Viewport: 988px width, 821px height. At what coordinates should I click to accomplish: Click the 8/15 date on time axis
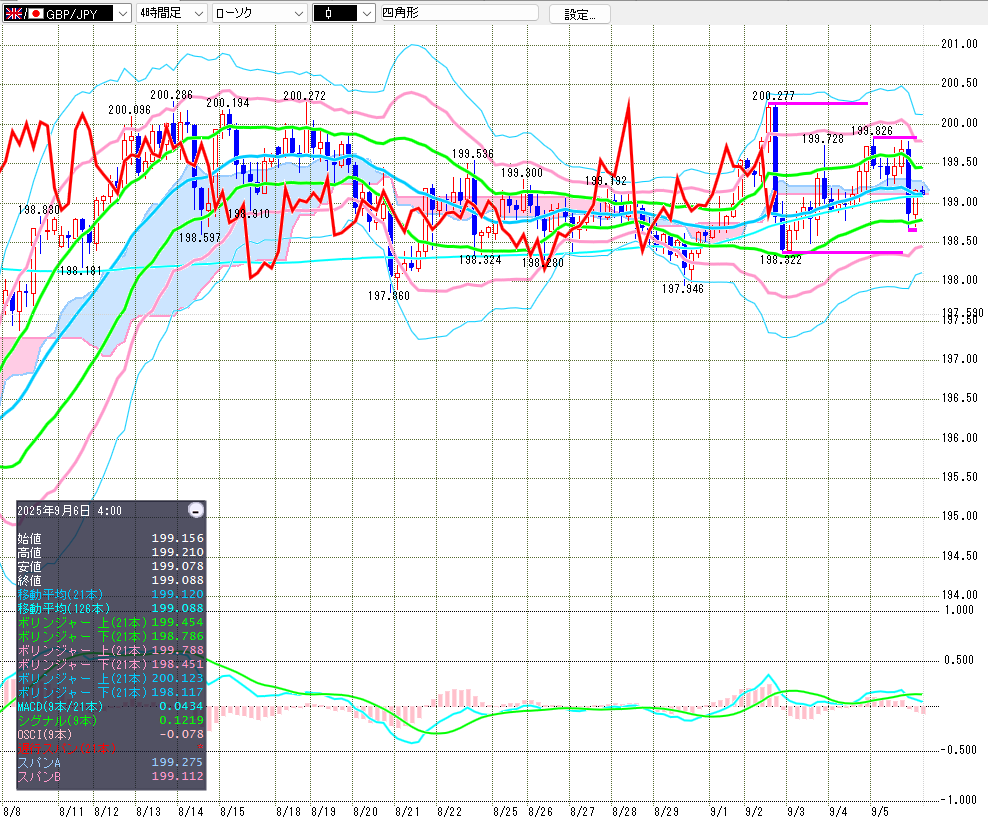coord(233,811)
